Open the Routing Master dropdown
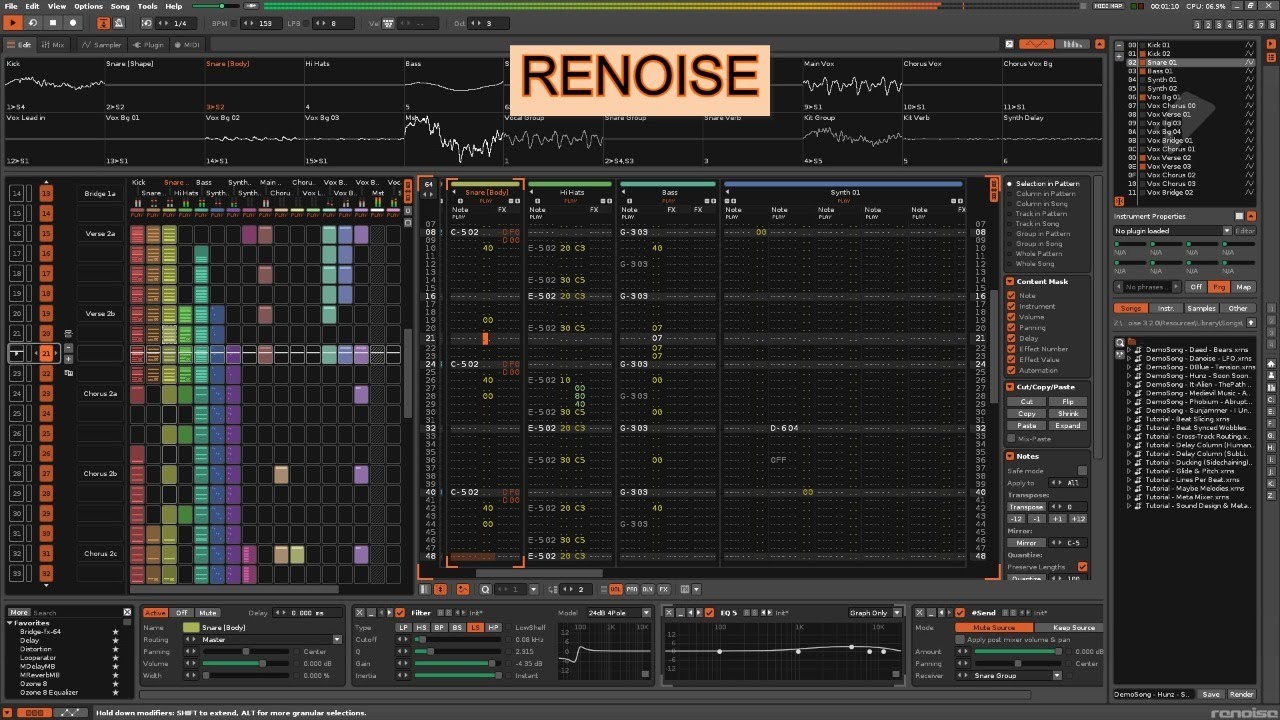This screenshot has height=720, width=1280. pyautogui.click(x=262, y=640)
